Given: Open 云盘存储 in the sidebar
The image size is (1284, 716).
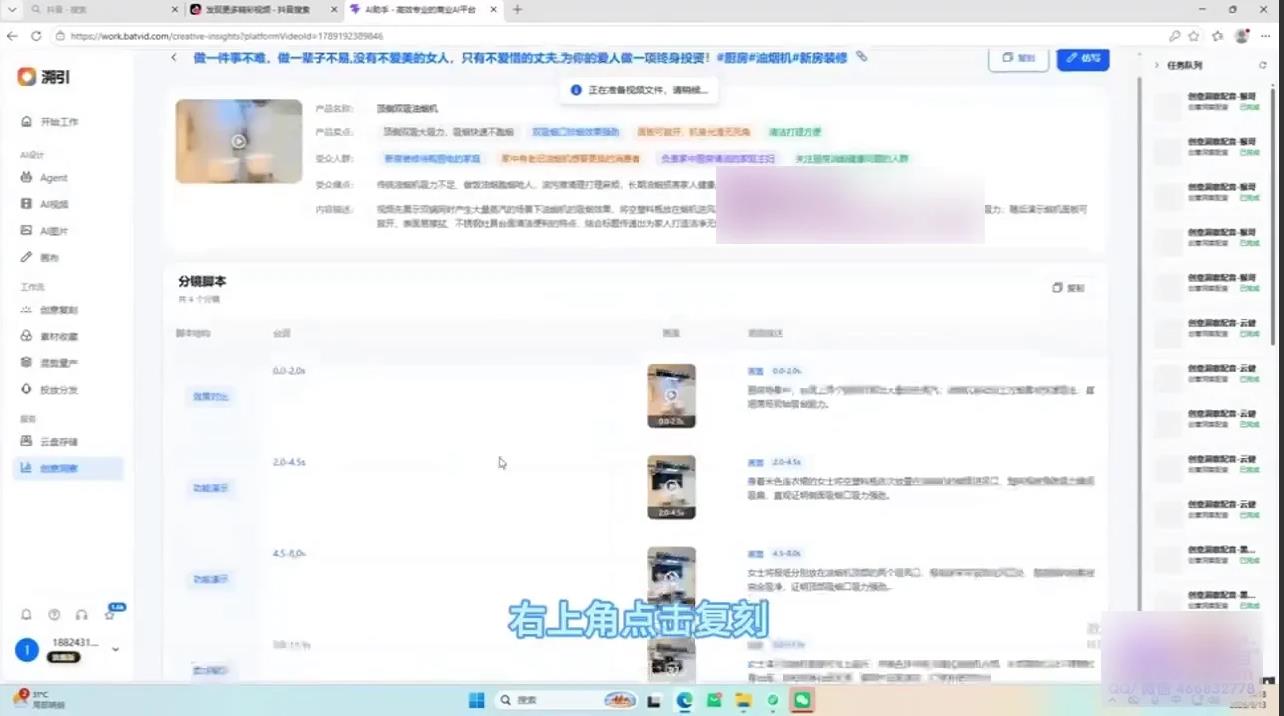Looking at the screenshot, I should pyautogui.click(x=50, y=442).
